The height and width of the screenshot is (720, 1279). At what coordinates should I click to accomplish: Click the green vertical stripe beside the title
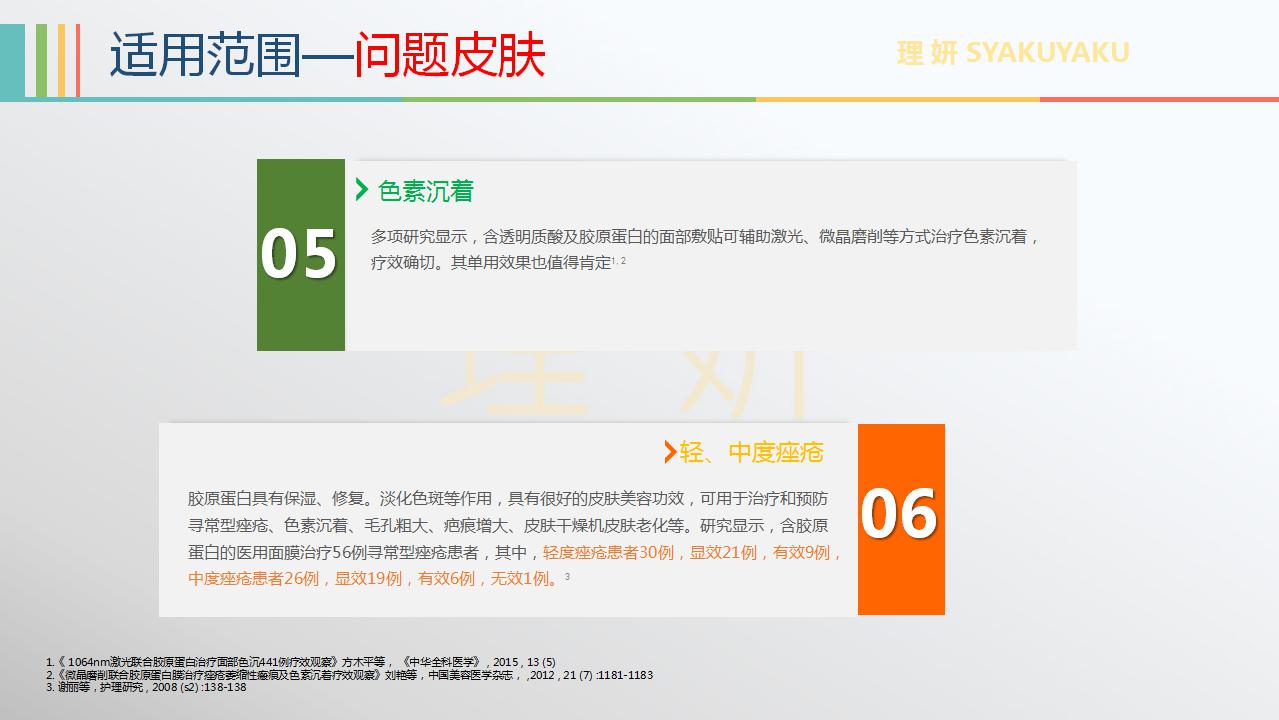[x=42, y=60]
